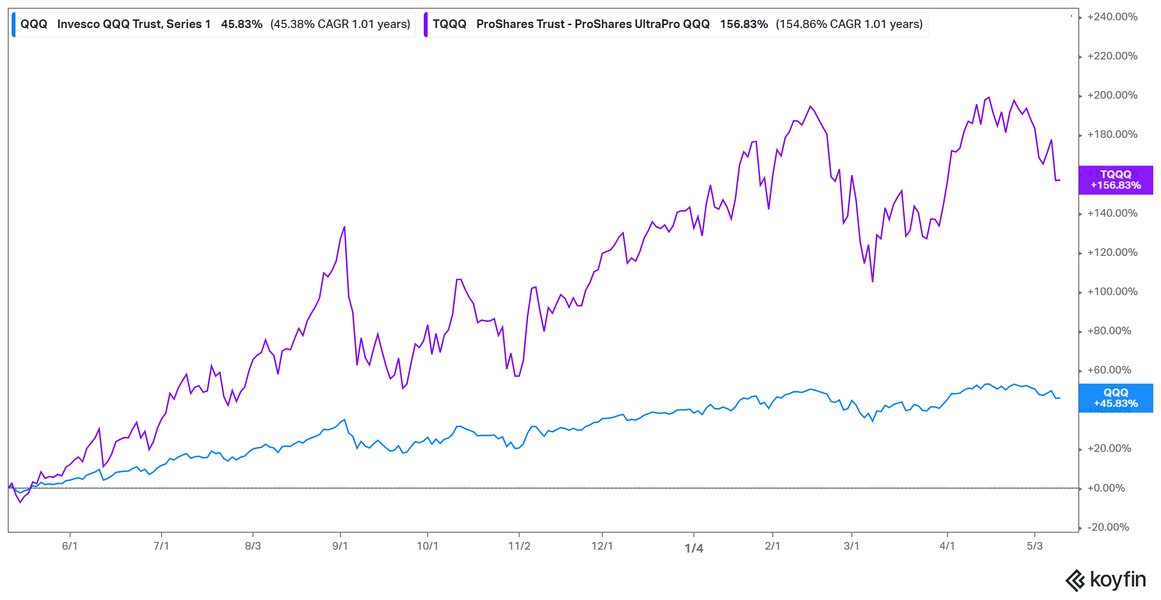
Task: Click the 3/1 date label
Action: point(852,546)
